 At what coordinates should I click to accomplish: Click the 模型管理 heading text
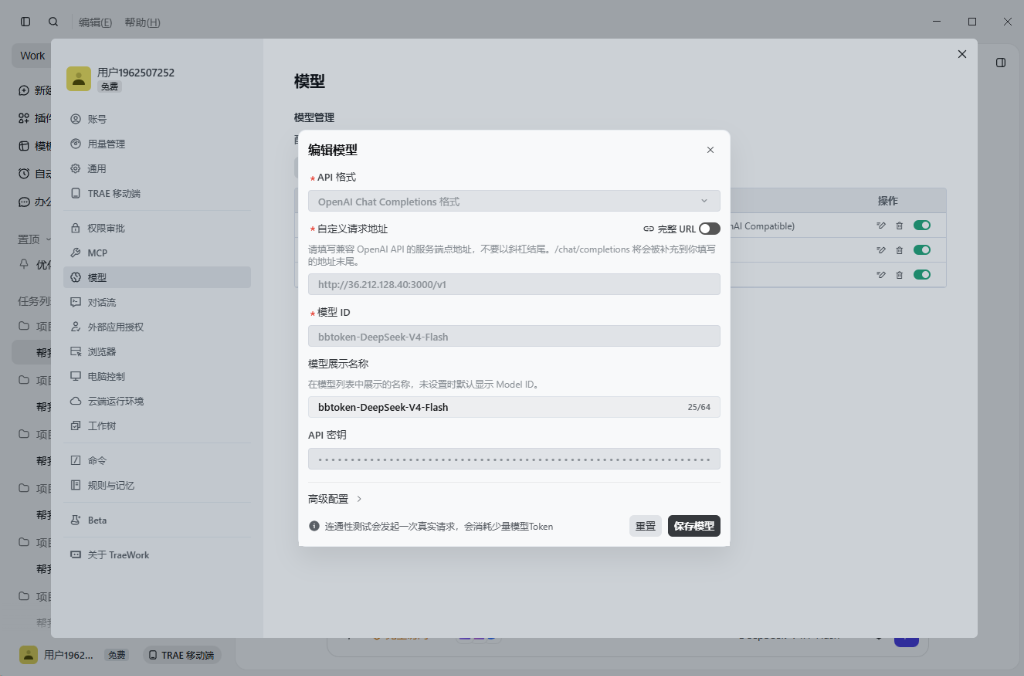(x=314, y=118)
